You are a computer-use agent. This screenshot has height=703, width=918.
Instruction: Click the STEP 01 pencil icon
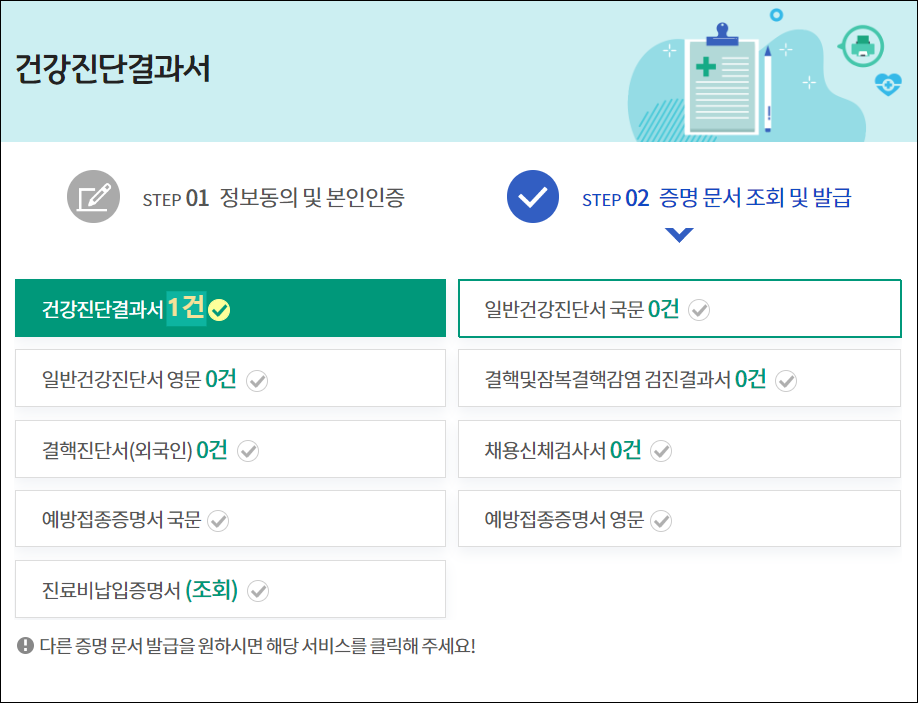92,196
